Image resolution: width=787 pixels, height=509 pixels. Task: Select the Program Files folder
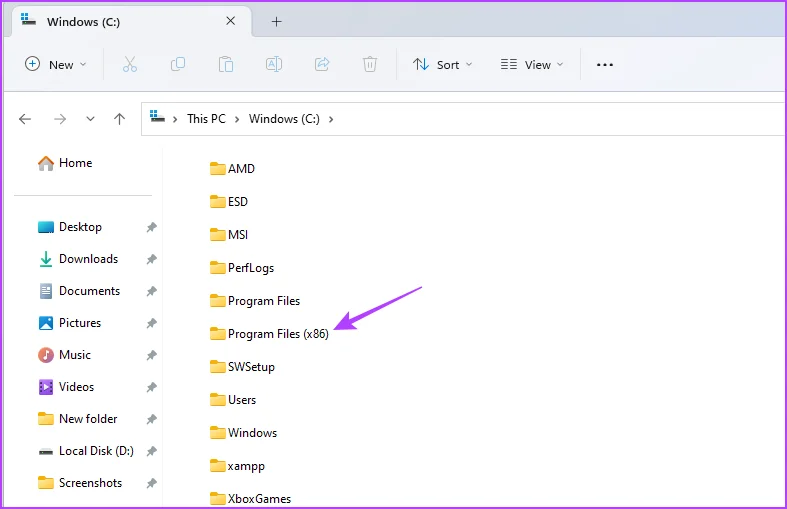point(255,301)
